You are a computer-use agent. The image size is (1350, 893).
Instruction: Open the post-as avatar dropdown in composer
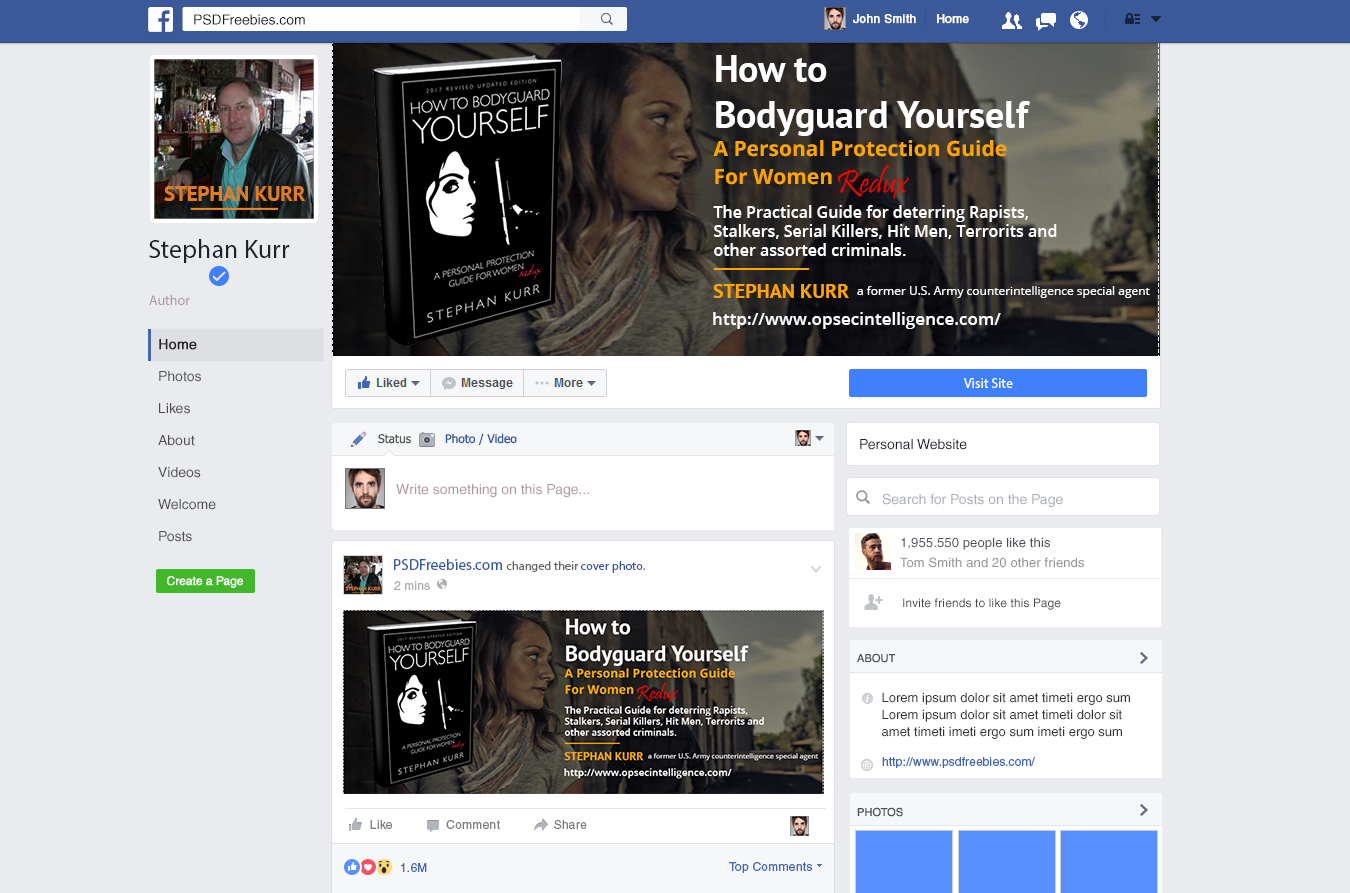(809, 438)
